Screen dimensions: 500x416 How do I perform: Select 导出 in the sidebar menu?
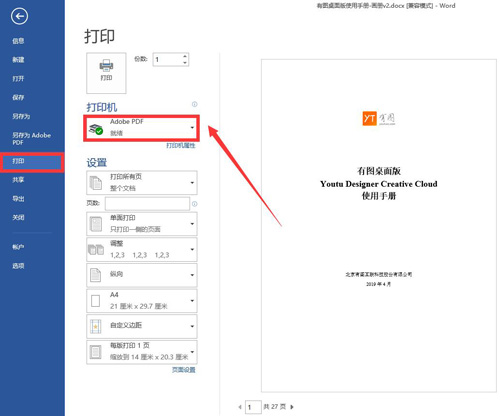pos(18,199)
